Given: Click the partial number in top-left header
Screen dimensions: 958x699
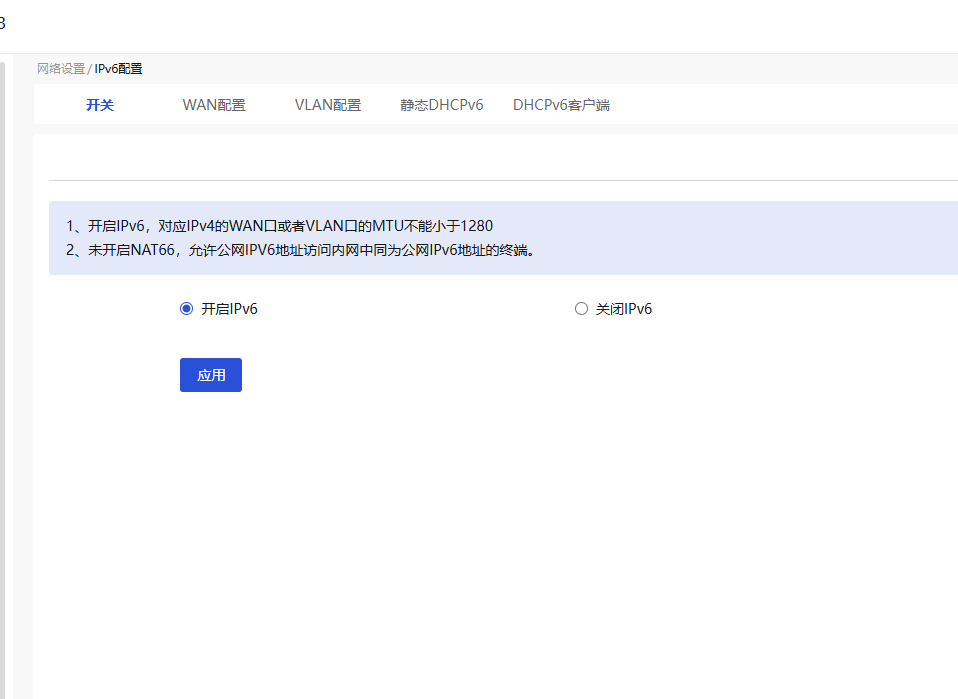Looking at the screenshot, I should (2, 23).
